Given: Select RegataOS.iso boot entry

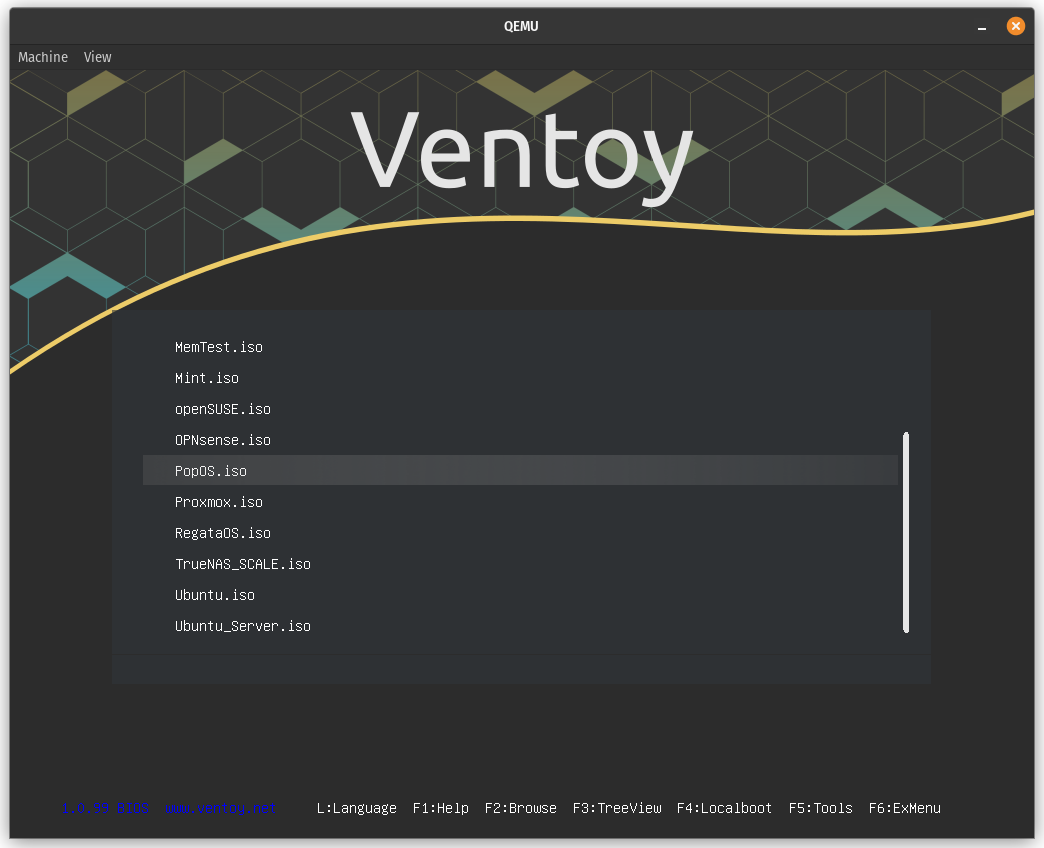Looking at the screenshot, I should pos(520,533).
